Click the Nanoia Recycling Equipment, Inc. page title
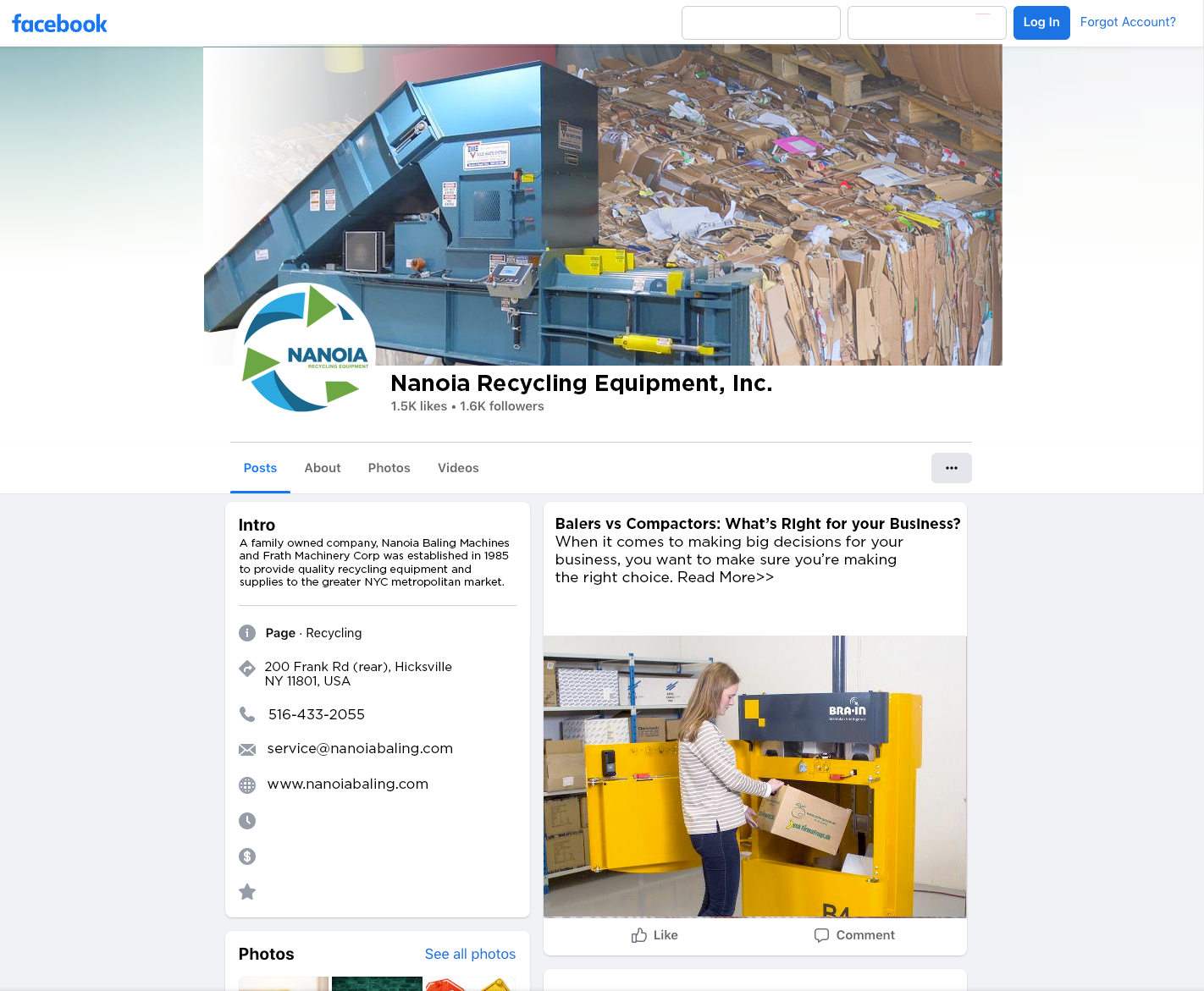The image size is (1204, 991). [x=581, y=383]
